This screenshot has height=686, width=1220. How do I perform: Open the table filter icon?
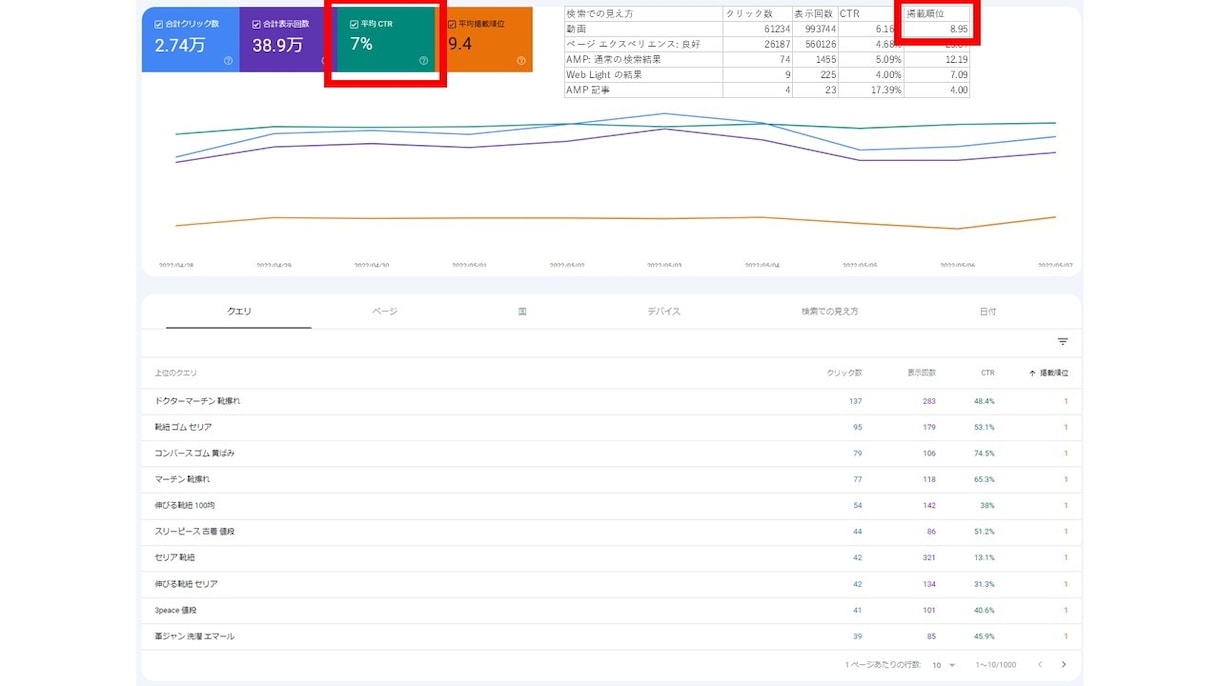(1063, 342)
